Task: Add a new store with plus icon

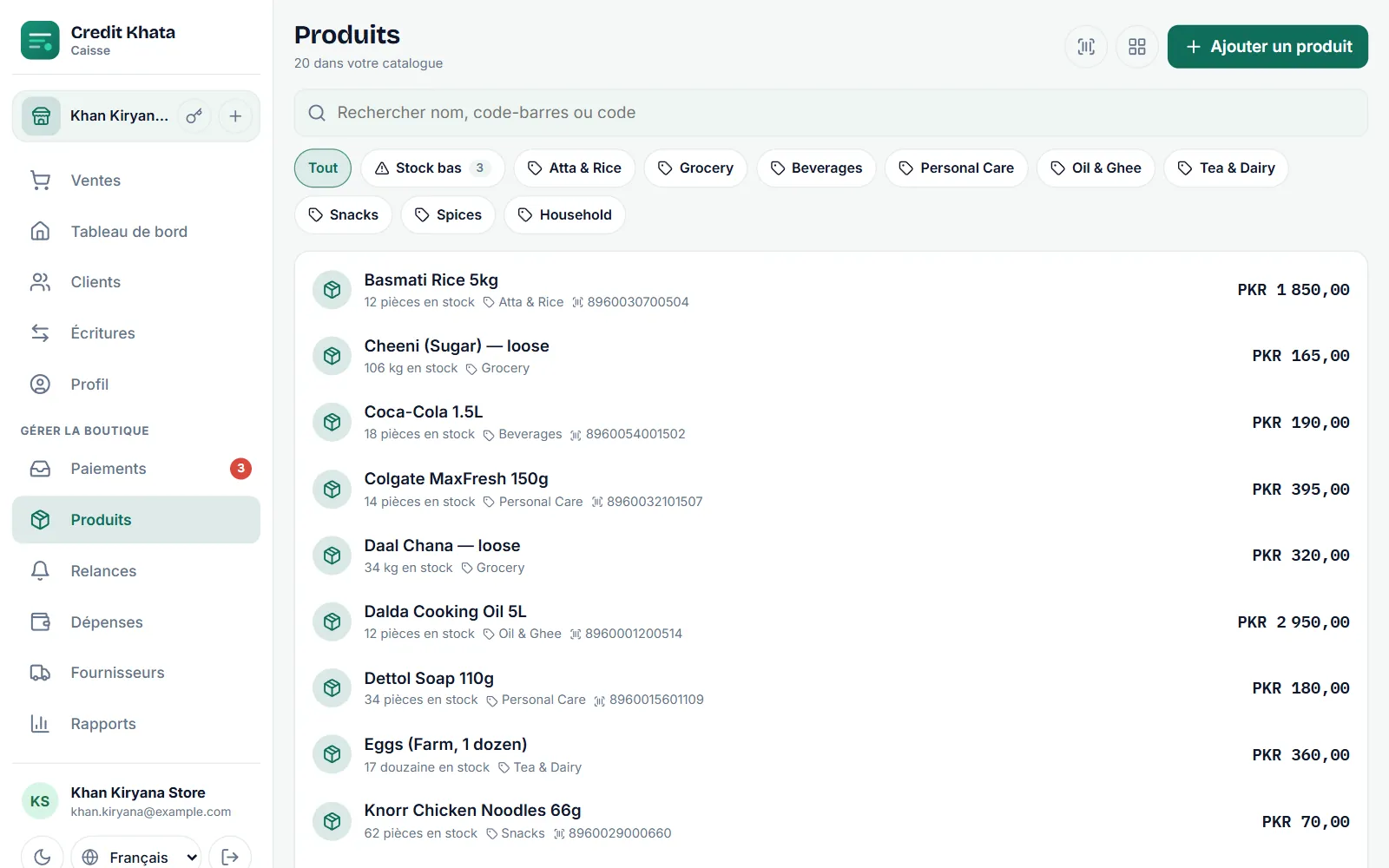Action: 235,116
